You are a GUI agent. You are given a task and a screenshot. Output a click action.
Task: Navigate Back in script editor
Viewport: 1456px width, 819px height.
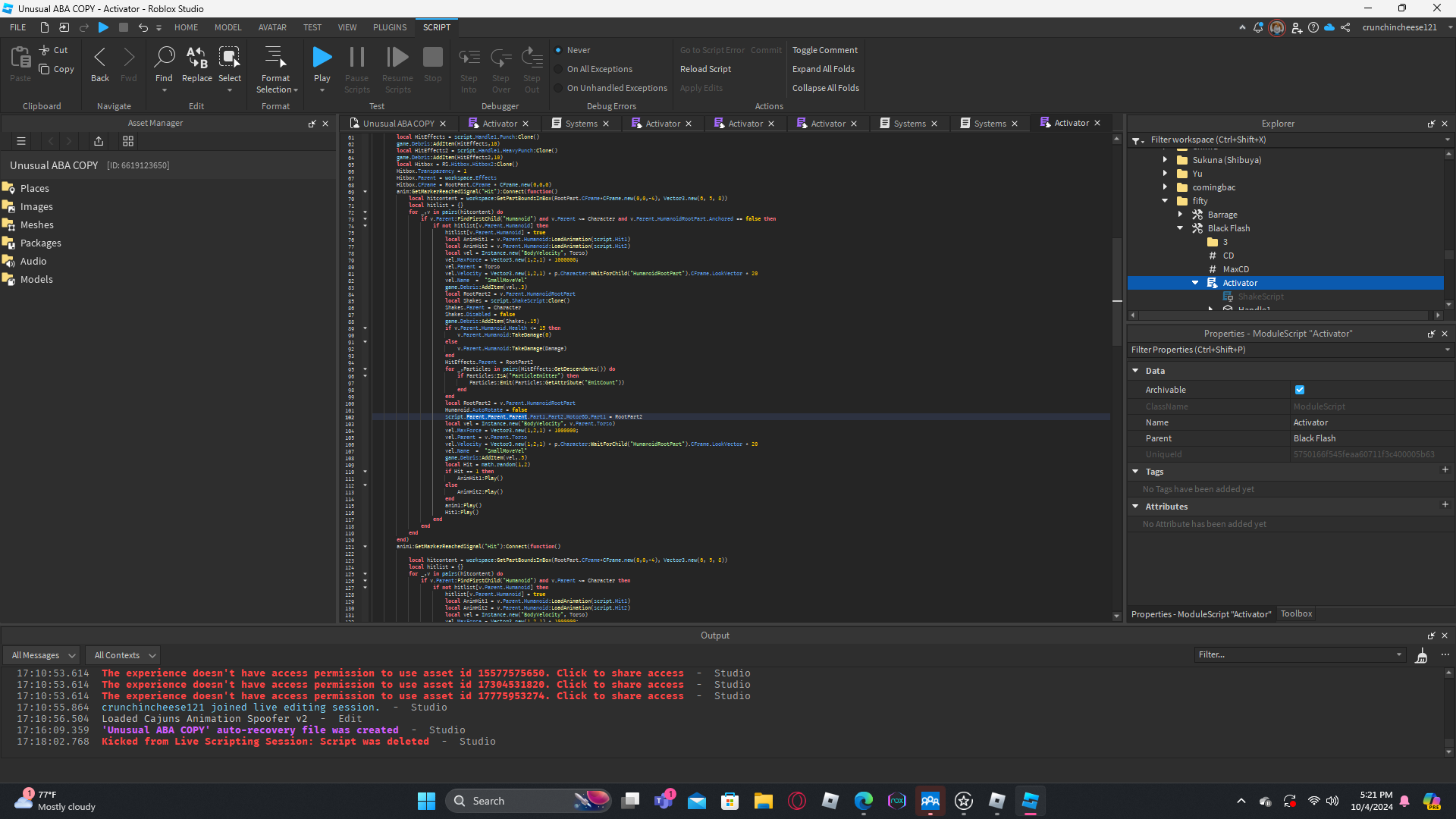tap(100, 64)
